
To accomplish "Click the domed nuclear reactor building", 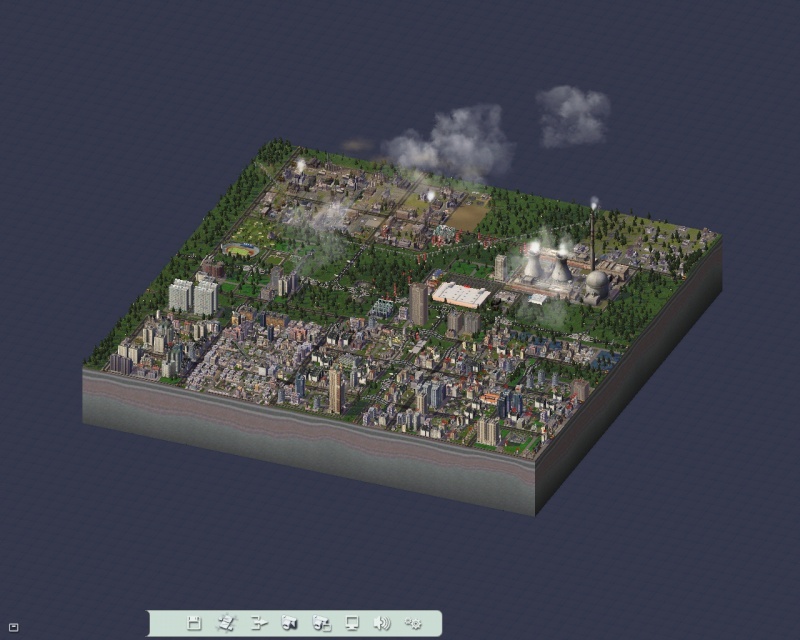I will (x=596, y=286).
